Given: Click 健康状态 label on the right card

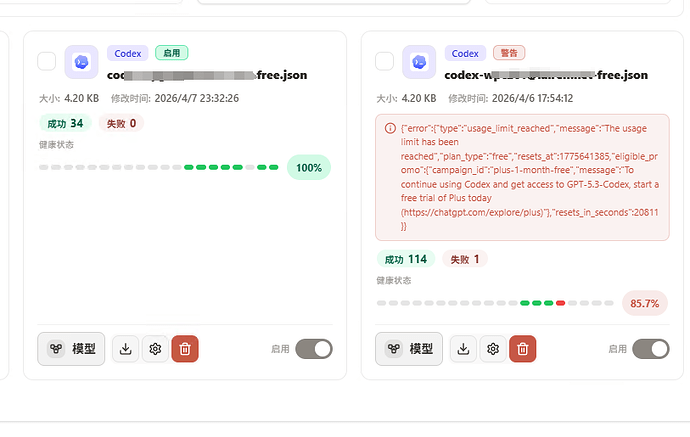Looking at the screenshot, I should (x=394, y=280).
